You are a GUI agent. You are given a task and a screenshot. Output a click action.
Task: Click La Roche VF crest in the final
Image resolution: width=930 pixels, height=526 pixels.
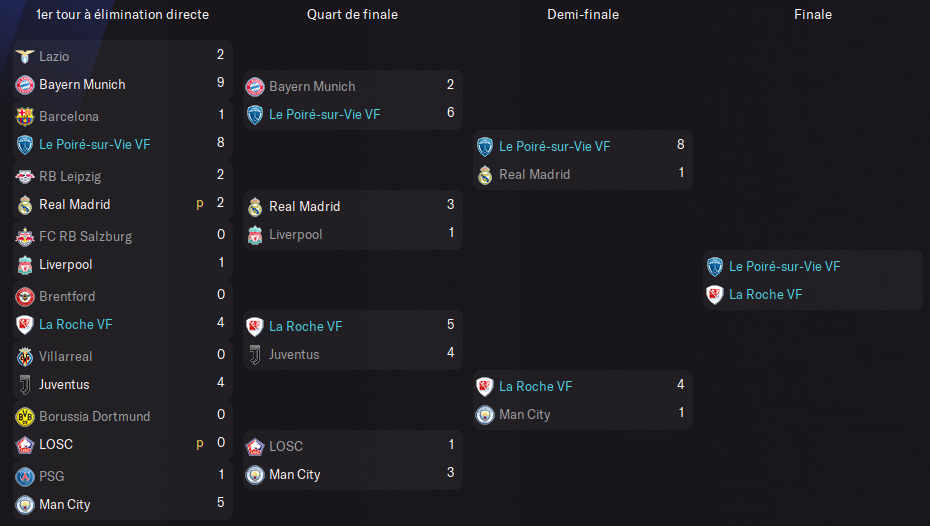point(715,295)
